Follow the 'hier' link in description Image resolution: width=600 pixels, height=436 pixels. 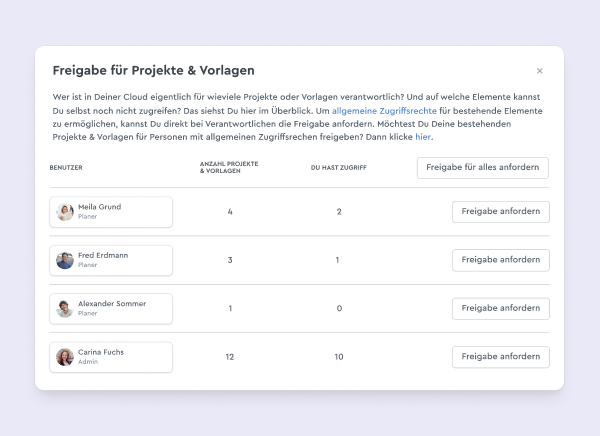point(423,137)
